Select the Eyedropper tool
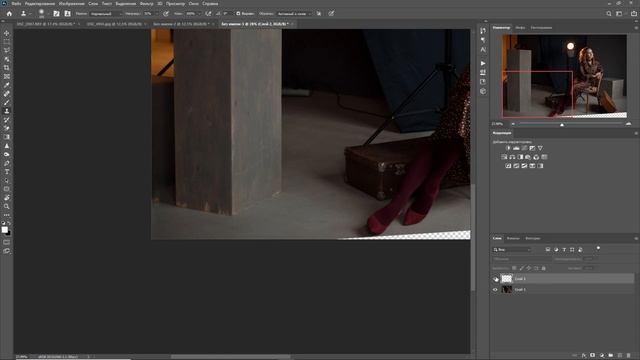Screen dimensions: 640x360 coord(7,85)
